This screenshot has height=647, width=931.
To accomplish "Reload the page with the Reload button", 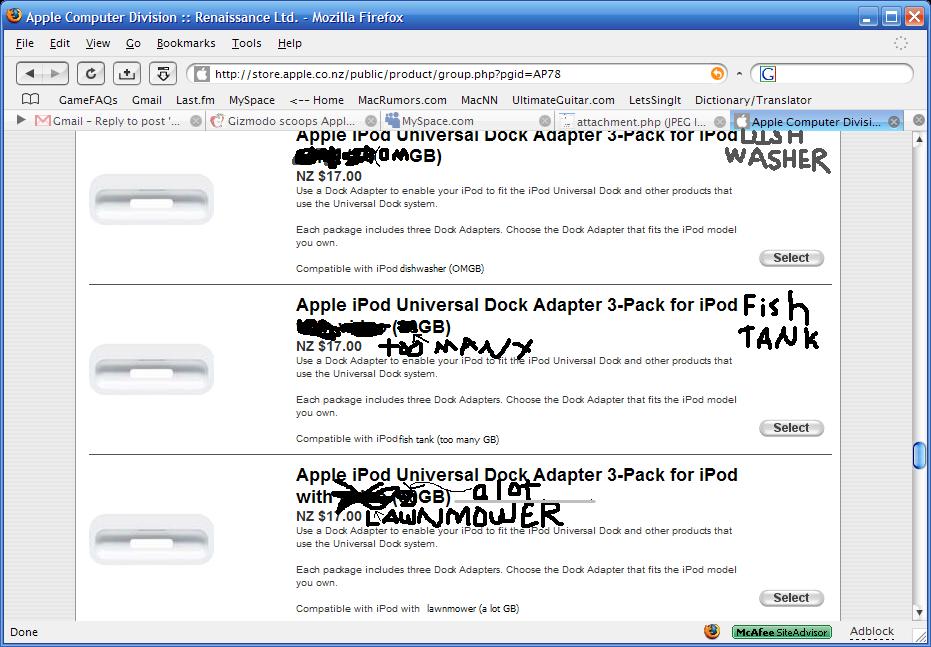I will click(90, 74).
